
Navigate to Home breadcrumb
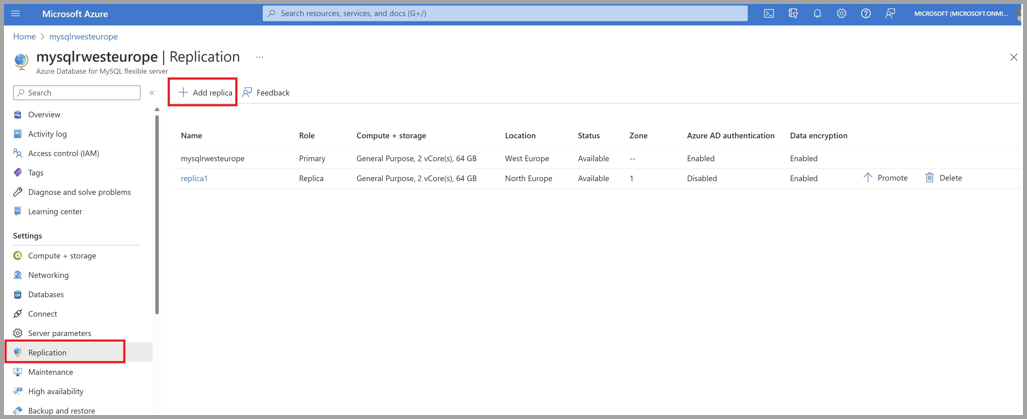point(24,37)
